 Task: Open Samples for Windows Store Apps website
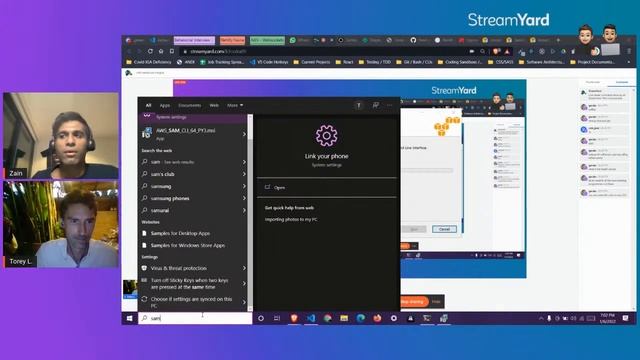193,246
